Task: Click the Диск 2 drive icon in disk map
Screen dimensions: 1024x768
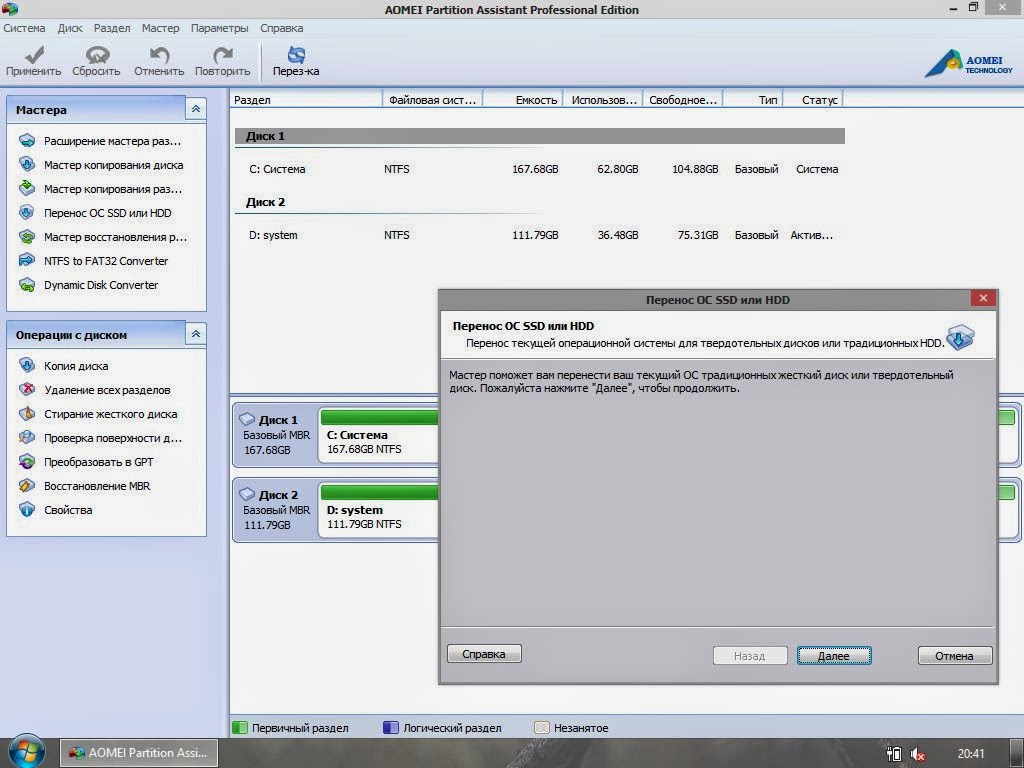Action: point(247,494)
